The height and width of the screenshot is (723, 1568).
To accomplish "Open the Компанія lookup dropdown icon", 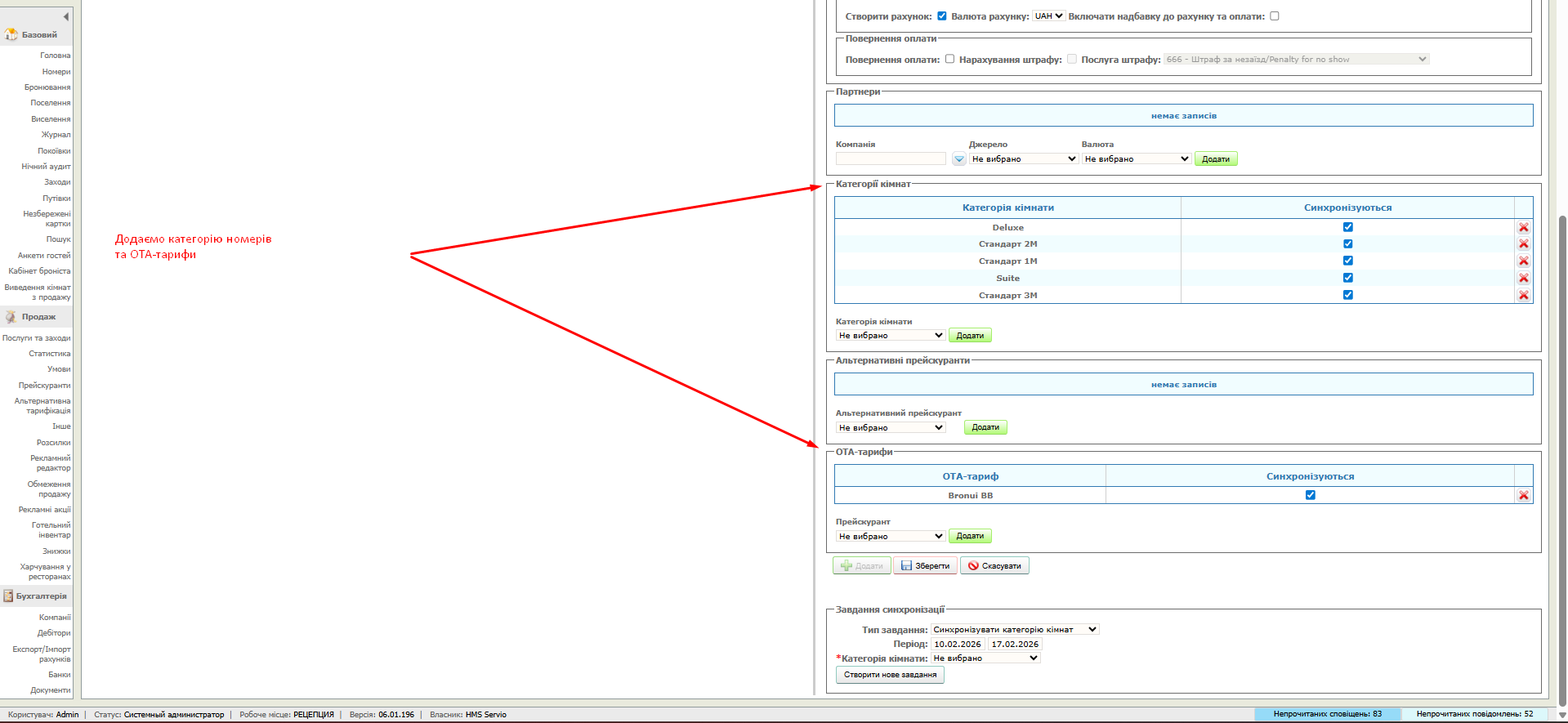I will coord(959,159).
